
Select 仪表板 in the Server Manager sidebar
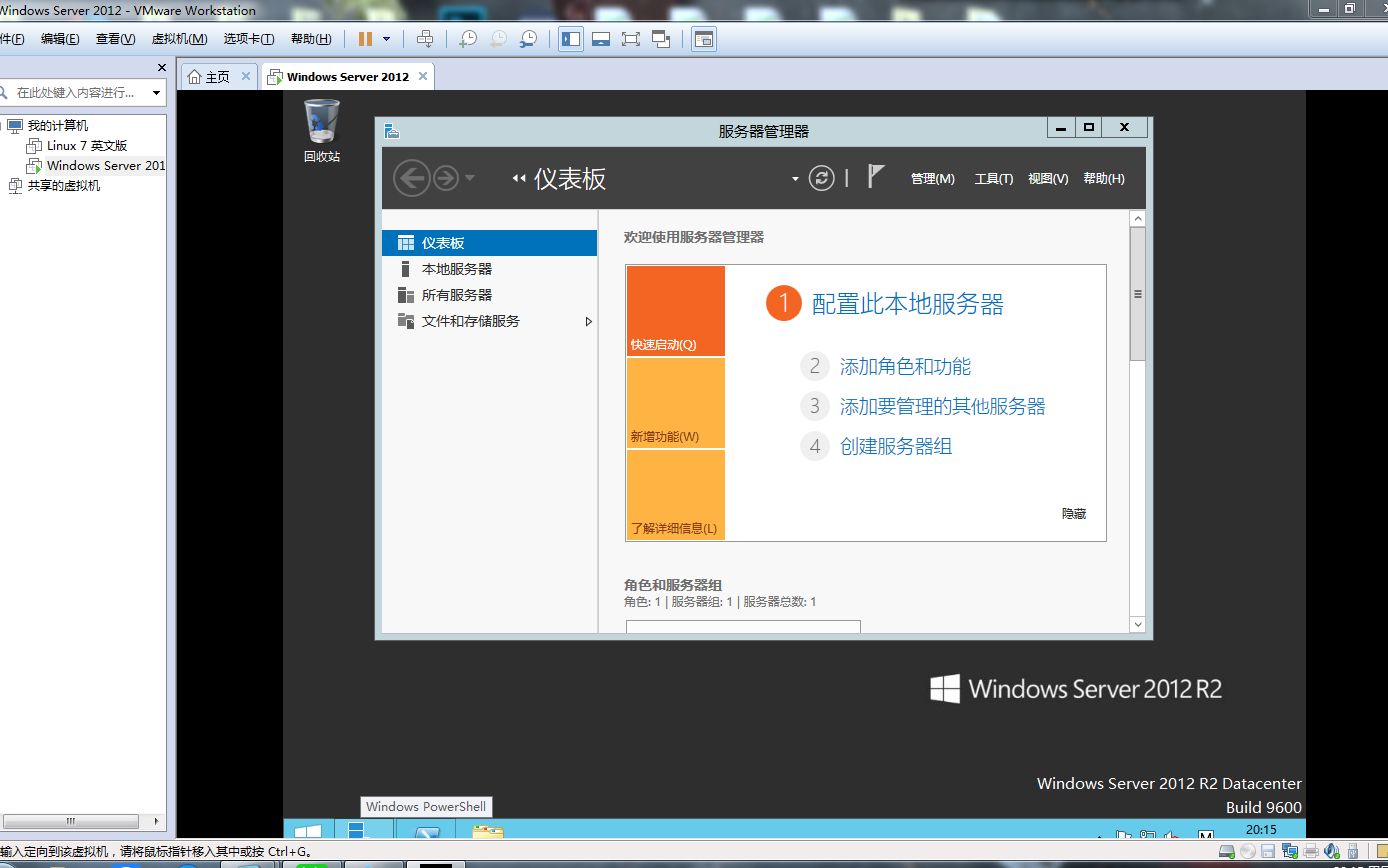click(x=489, y=243)
